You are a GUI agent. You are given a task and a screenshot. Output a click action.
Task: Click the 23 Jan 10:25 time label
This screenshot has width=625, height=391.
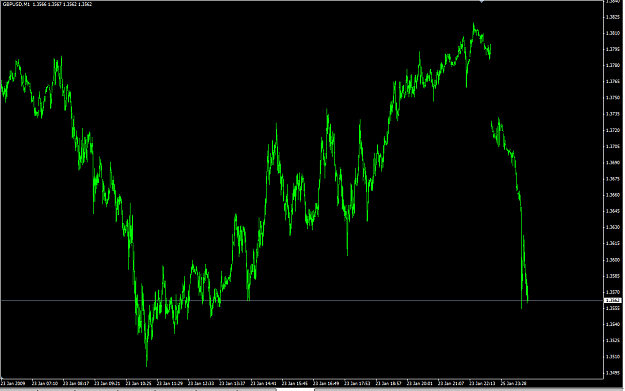[139, 383]
